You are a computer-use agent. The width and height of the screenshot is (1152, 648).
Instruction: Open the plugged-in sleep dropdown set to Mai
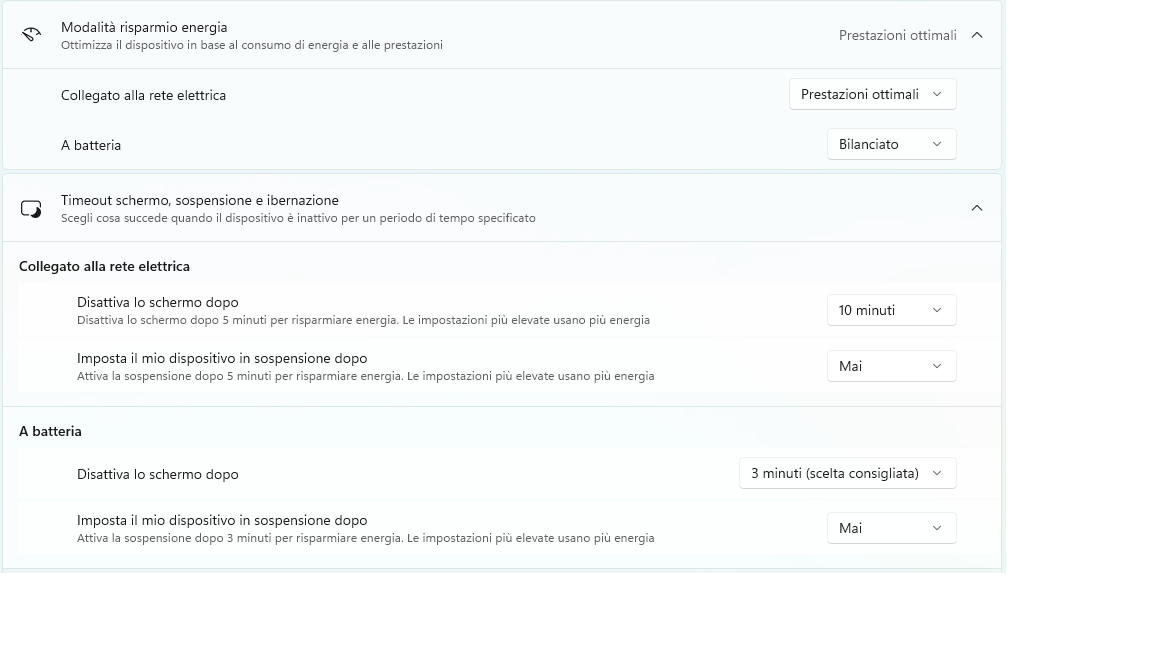[891, 366]
